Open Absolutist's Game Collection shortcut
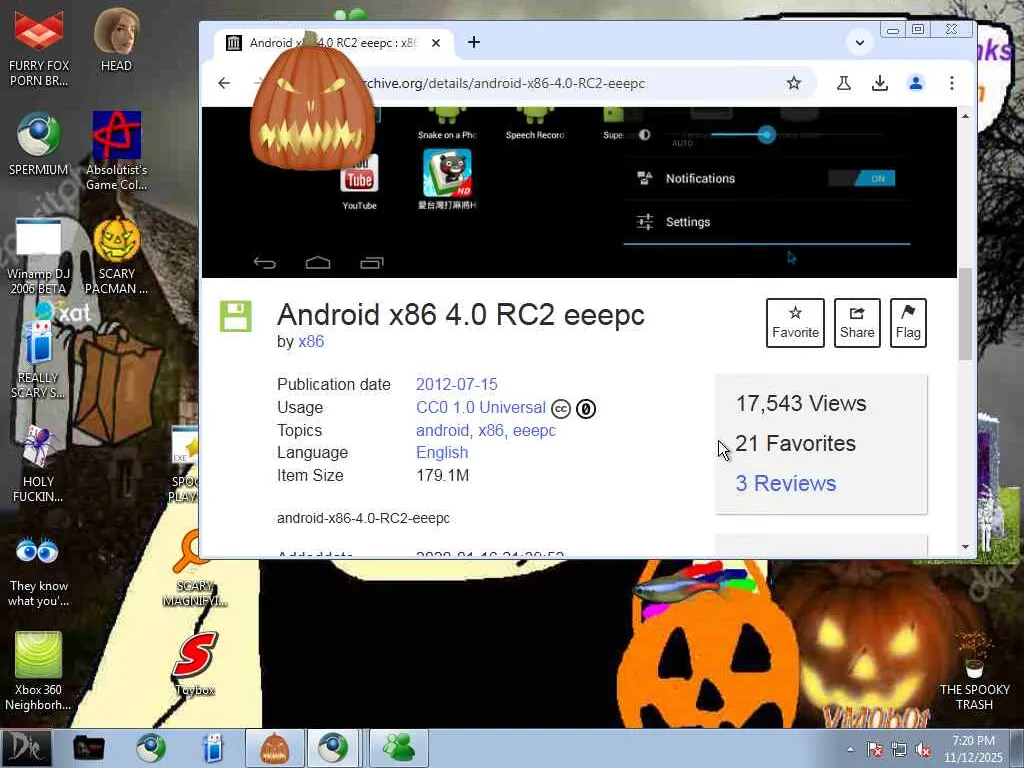Screen dimensions: 1024x768 coord(116,152)
